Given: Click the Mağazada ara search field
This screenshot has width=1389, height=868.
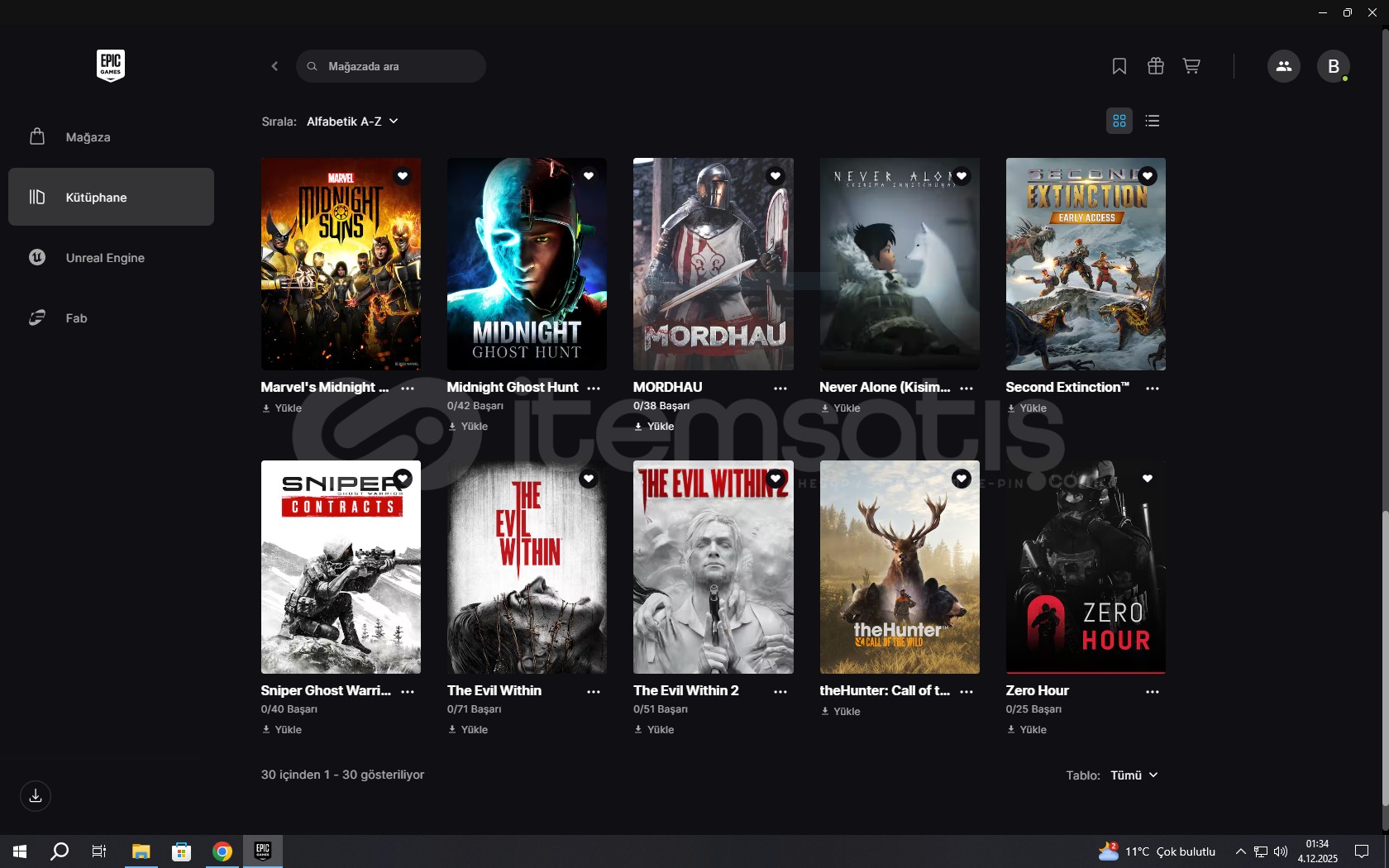Looking at the screenshot, I should [x=391, y=66].
